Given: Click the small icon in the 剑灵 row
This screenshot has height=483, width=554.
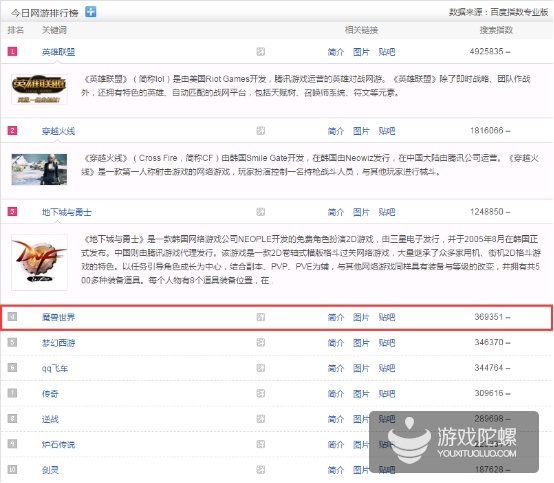Looking at the screenshot, I should coord(260,470).
